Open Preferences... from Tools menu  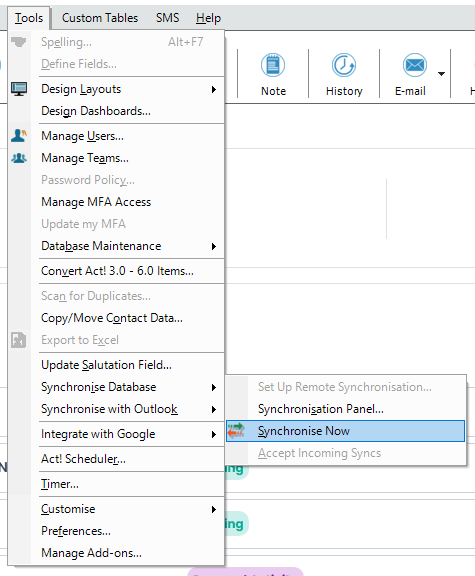pyautogui.click(x=116, y=531)
